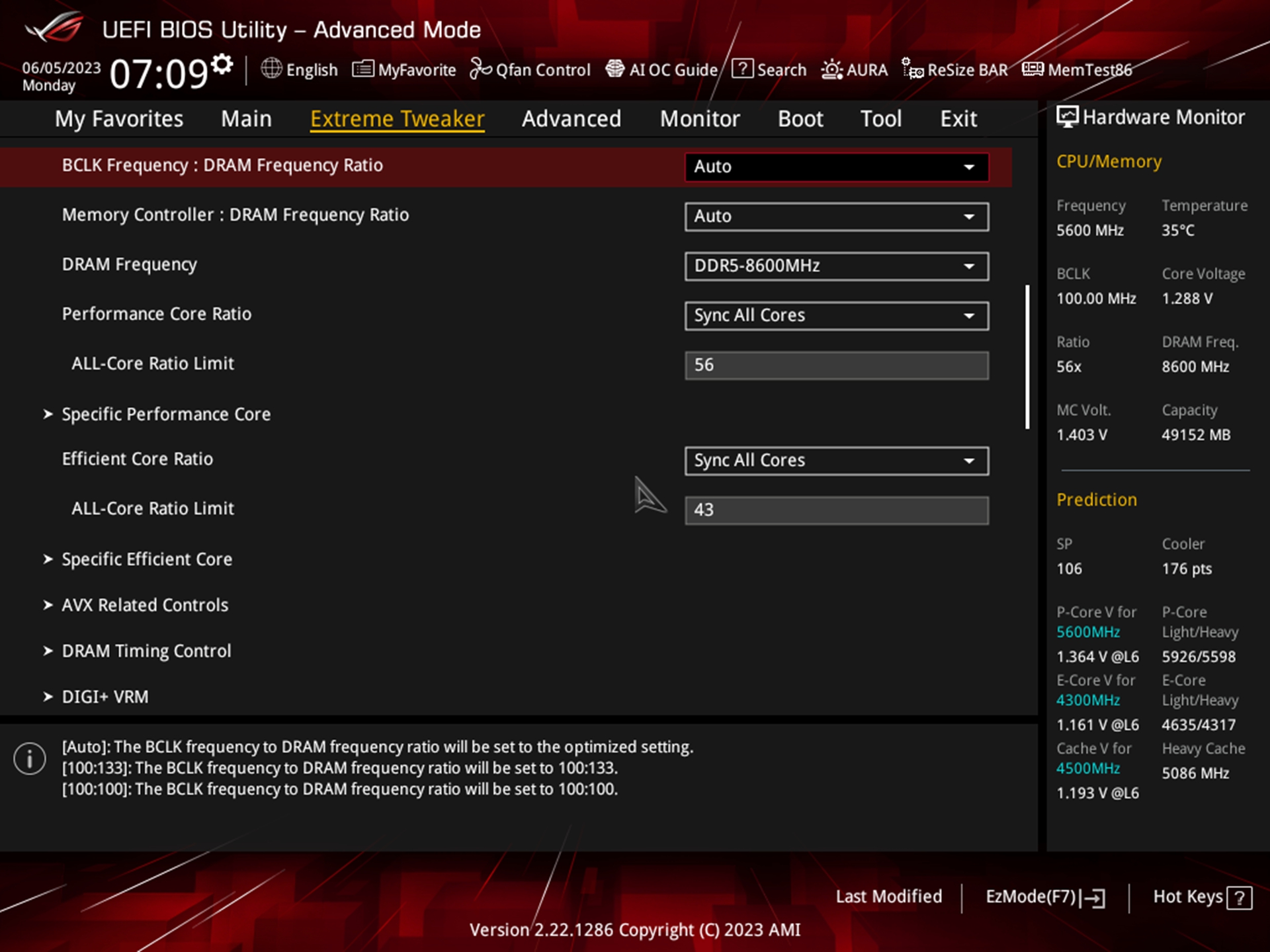The width and height of the screenshot is (1270, 952).
Task: Open MyFavorite from the top toolbar
Action: [x=403, y=69]
